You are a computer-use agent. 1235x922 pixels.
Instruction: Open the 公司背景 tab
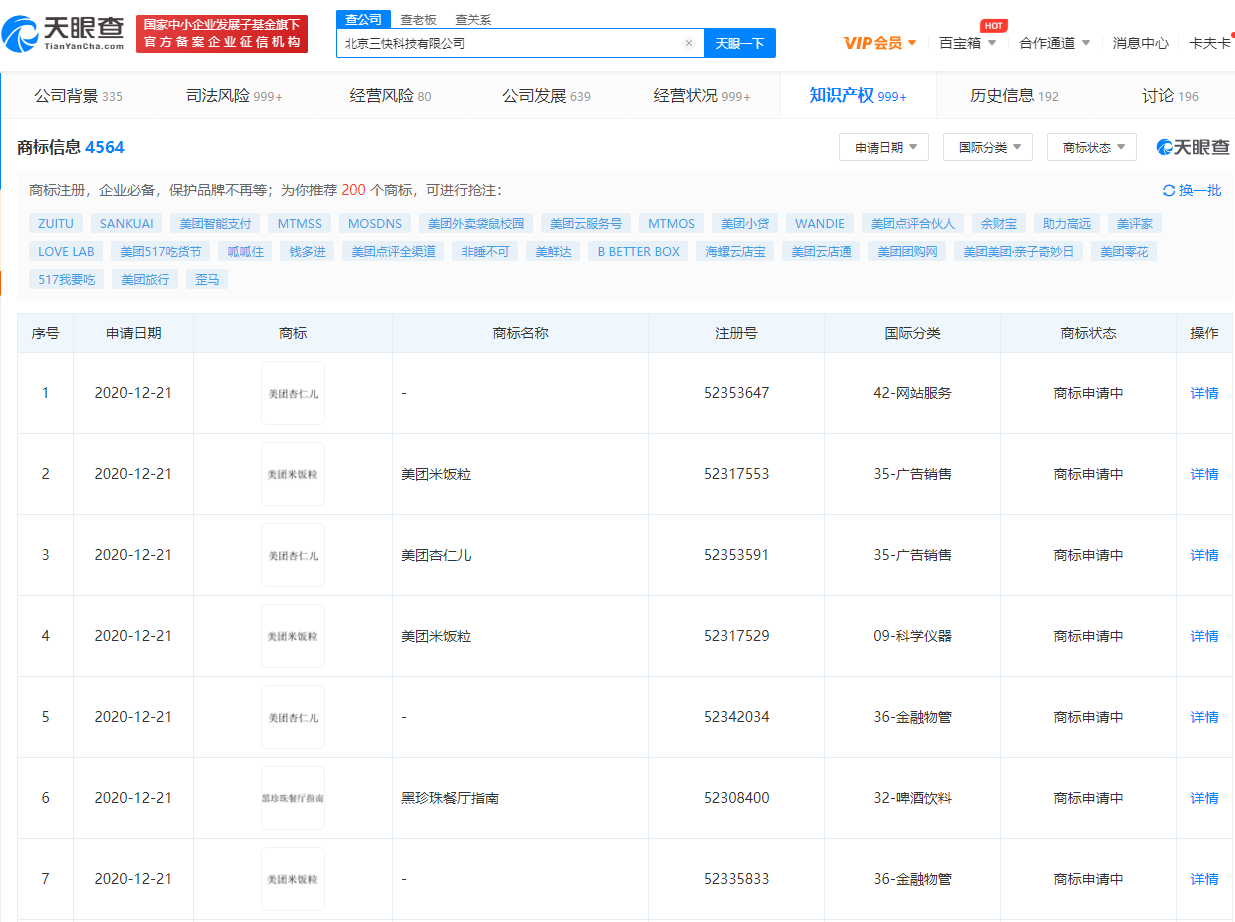point(78,96)
